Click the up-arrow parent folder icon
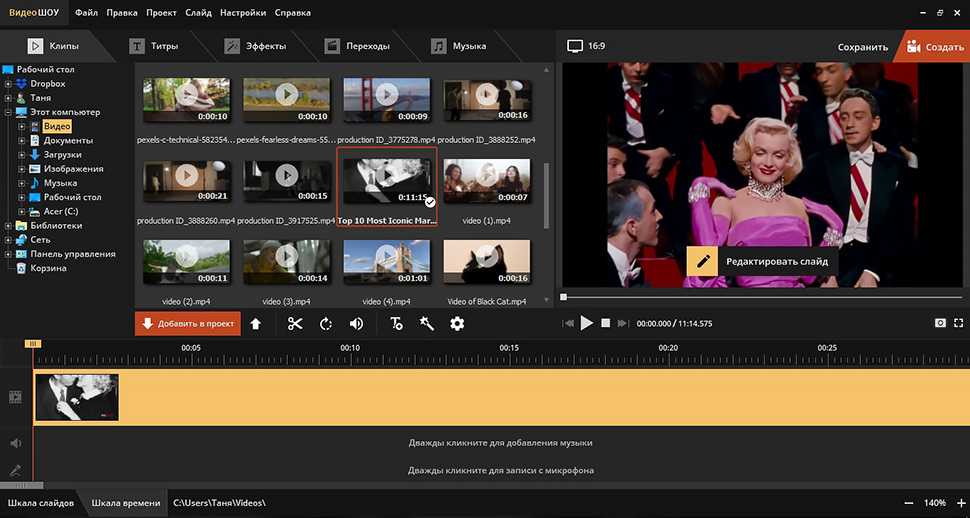Screen dimensions: 970x518 tap(256, 323)
